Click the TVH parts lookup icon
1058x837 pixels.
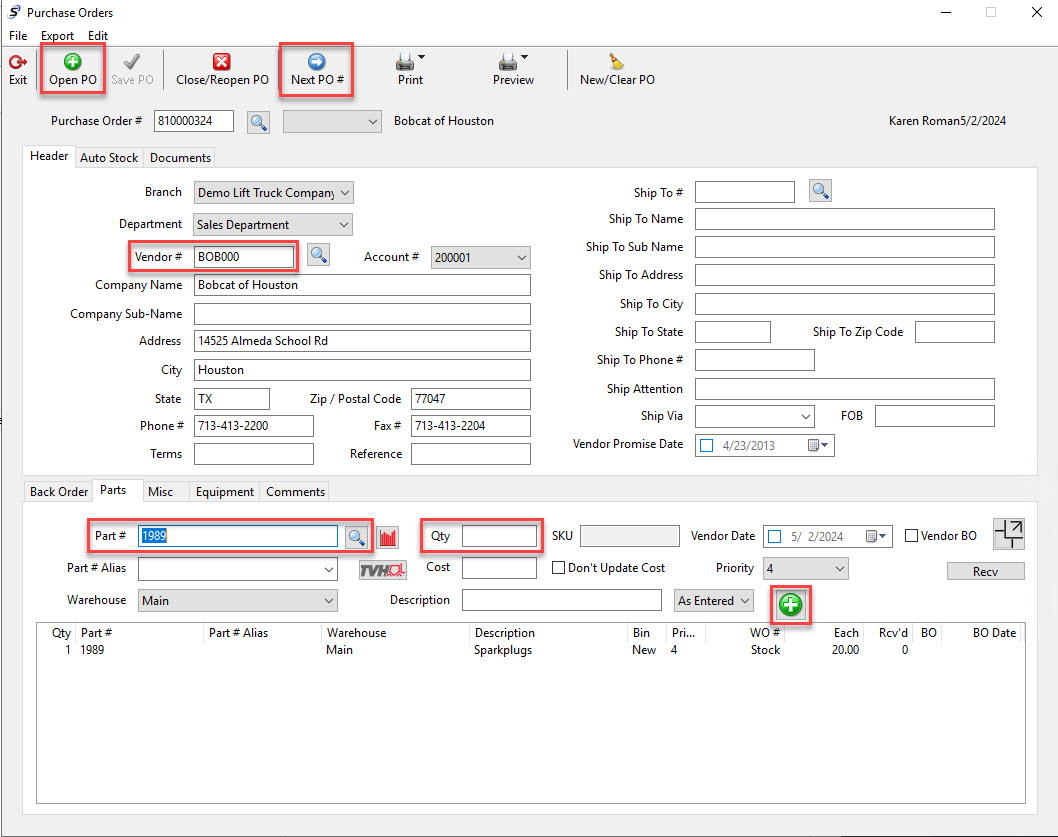pos(383,570)
